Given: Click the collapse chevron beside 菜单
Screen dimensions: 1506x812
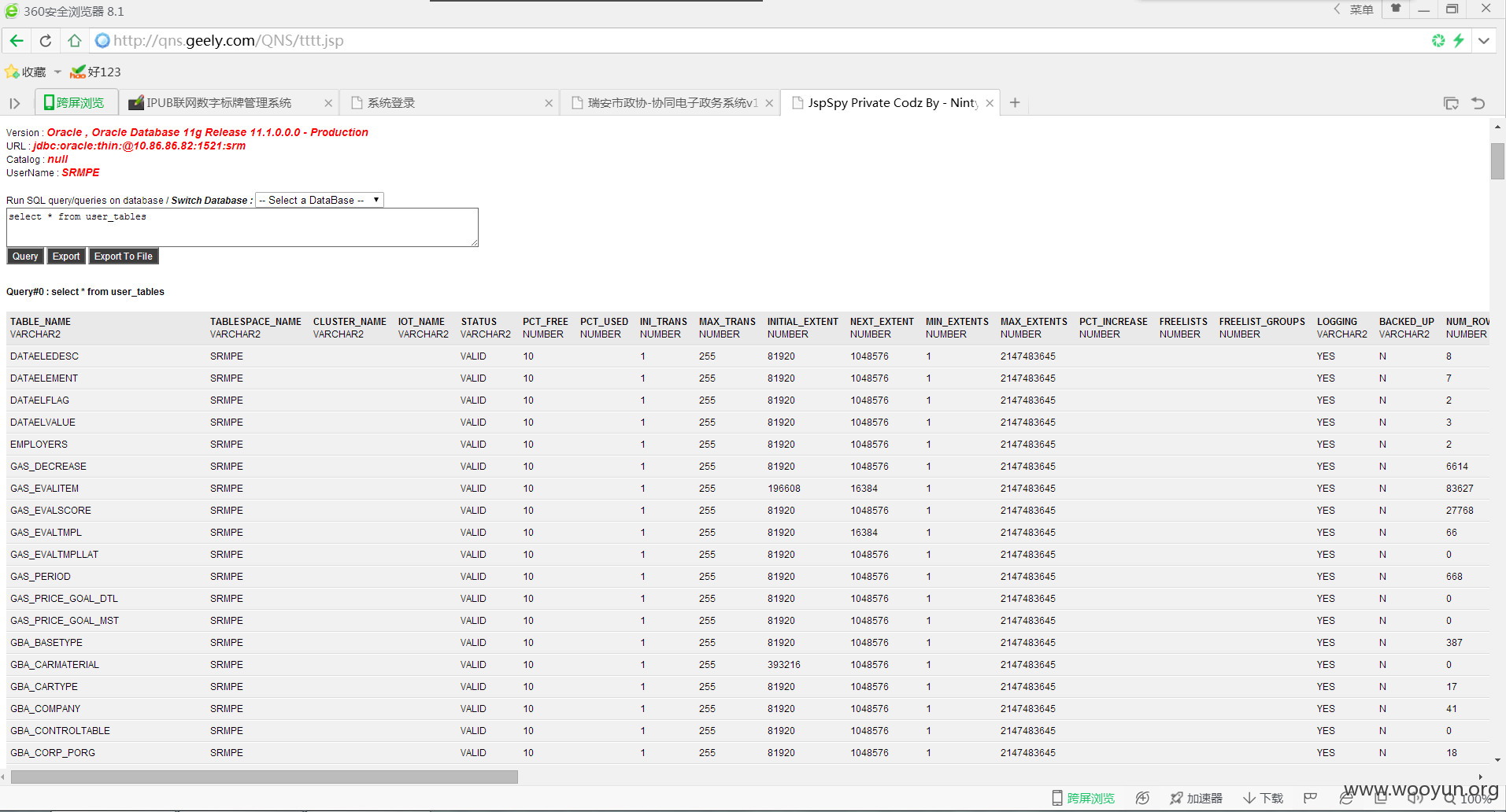Looking at the screenshot, I should (1337, 9).
